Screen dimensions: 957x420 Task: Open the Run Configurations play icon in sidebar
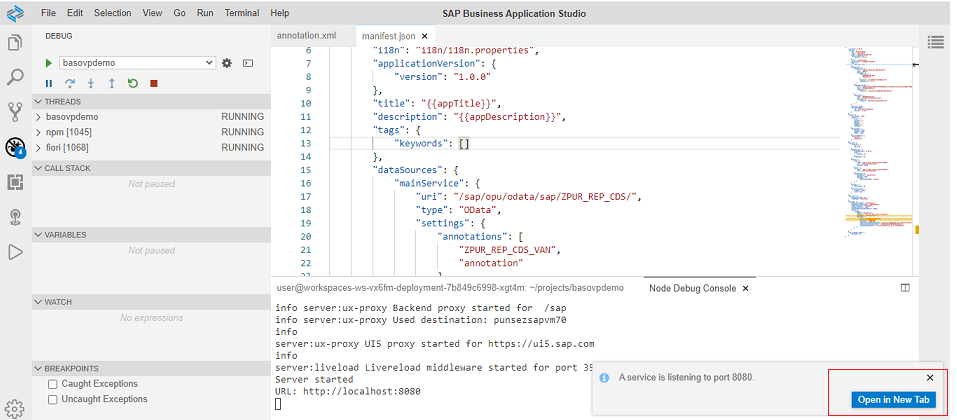(x=15, y=252)
